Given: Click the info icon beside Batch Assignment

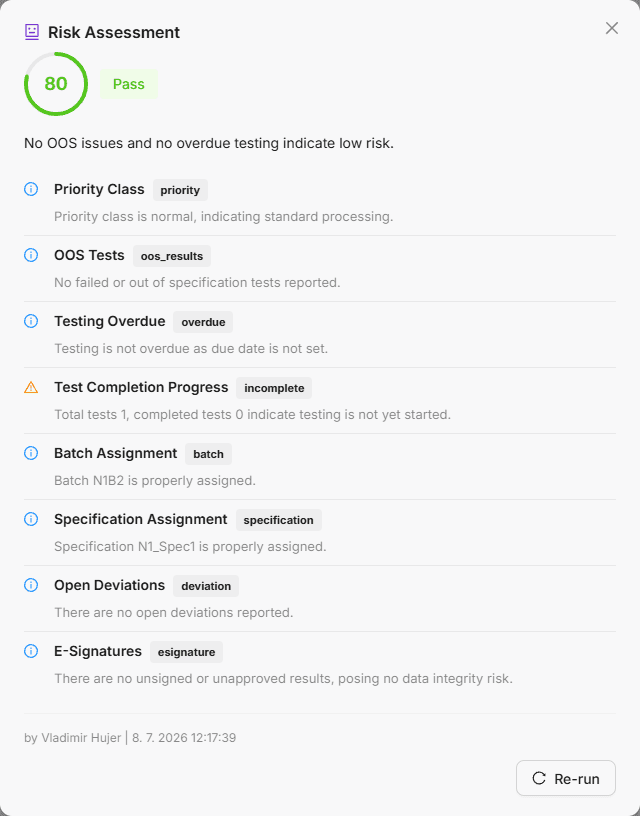Looking at the screenshot, I should tap(31, 453).
